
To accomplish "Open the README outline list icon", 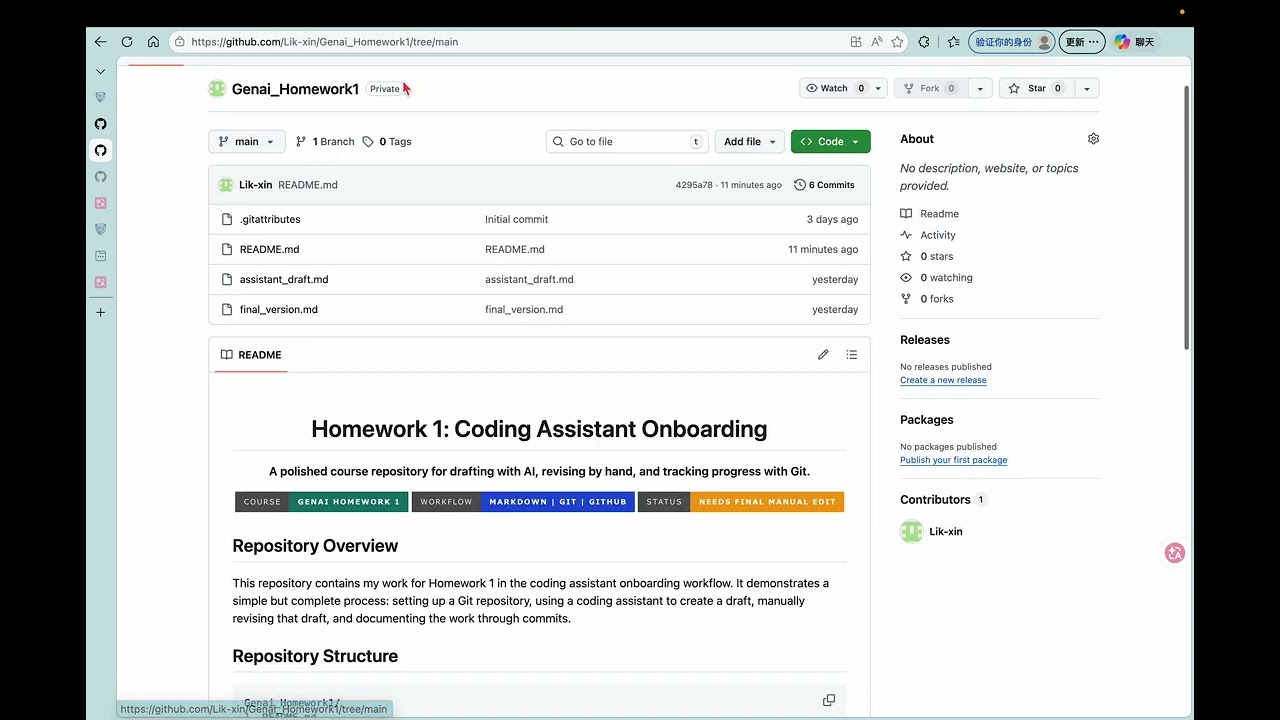I will click(852, 355).
